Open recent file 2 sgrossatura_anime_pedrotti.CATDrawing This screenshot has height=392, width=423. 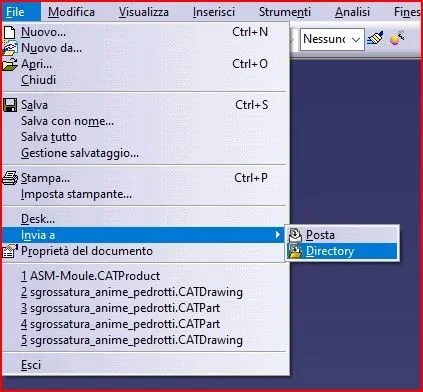[x=144, y=292]
